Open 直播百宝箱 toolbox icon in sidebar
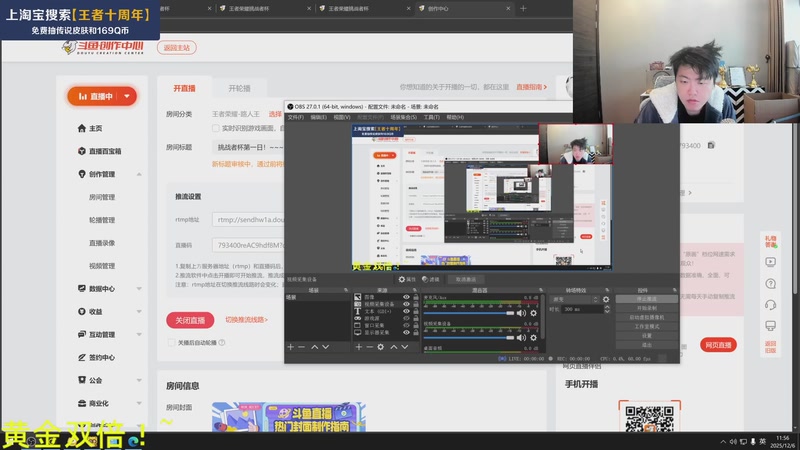Viewport: 800px width, 450px height. click(x=82, y=151)
